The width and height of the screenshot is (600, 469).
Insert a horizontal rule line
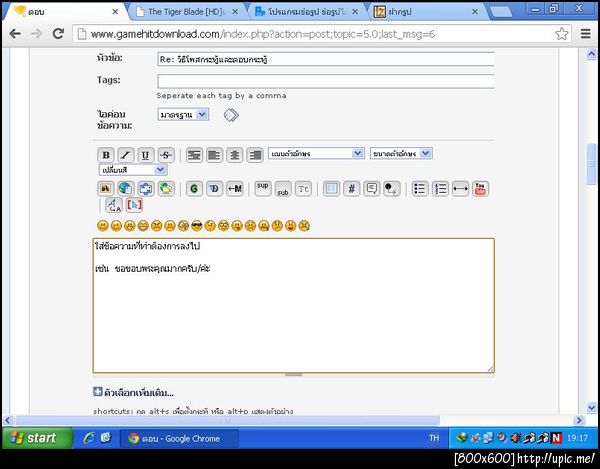(x=460, y=189)
